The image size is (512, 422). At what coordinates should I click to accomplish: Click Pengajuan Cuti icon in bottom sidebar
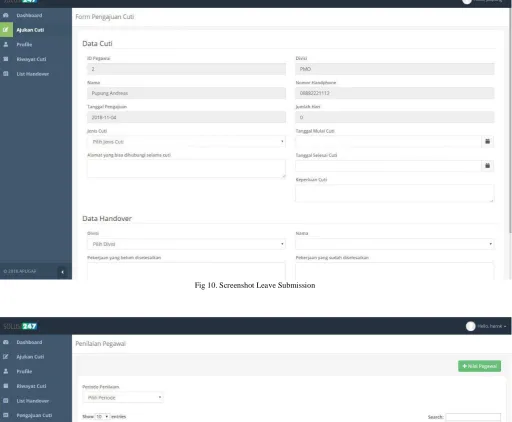(6, 415)
